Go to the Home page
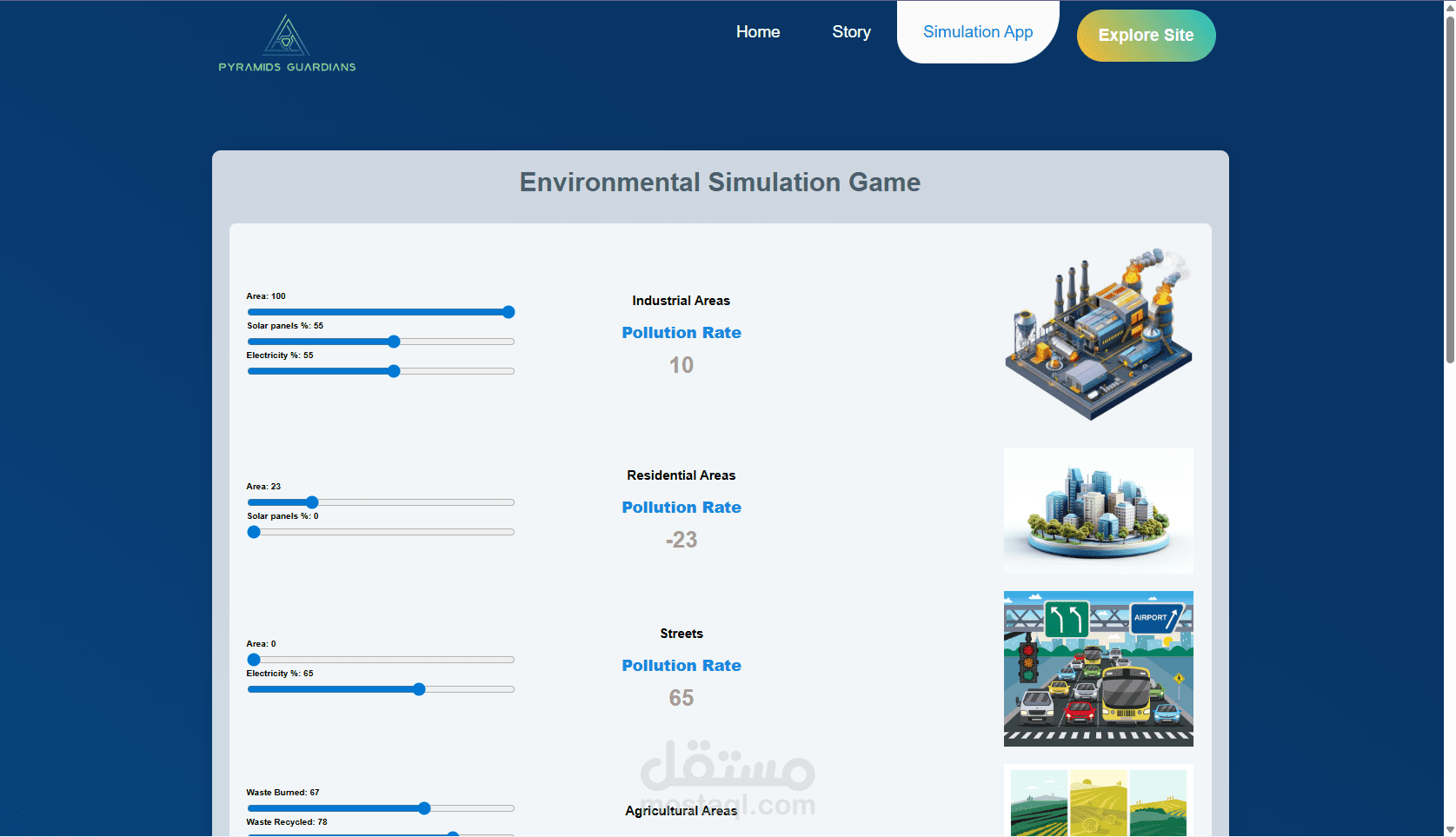 coord(758,32)
